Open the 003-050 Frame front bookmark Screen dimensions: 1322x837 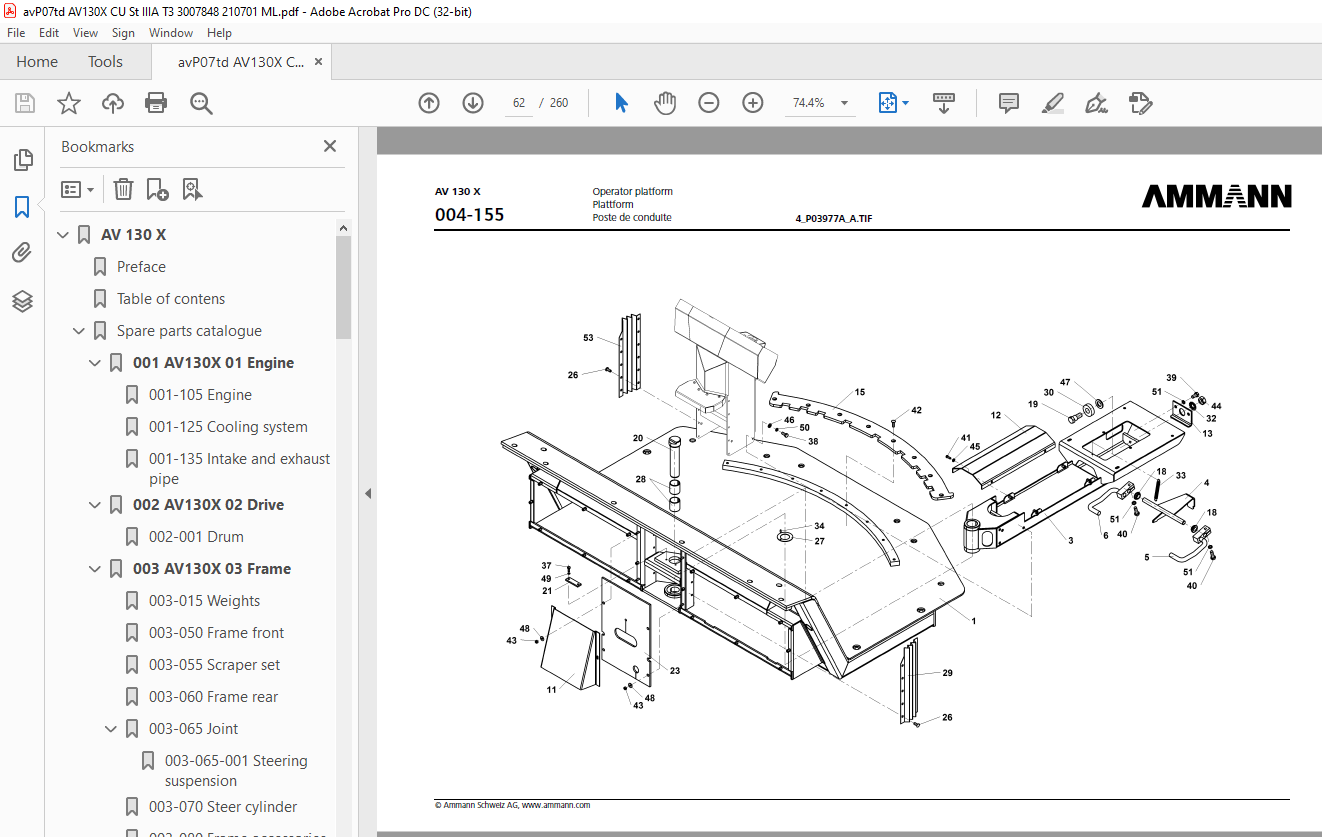[216, 633]
